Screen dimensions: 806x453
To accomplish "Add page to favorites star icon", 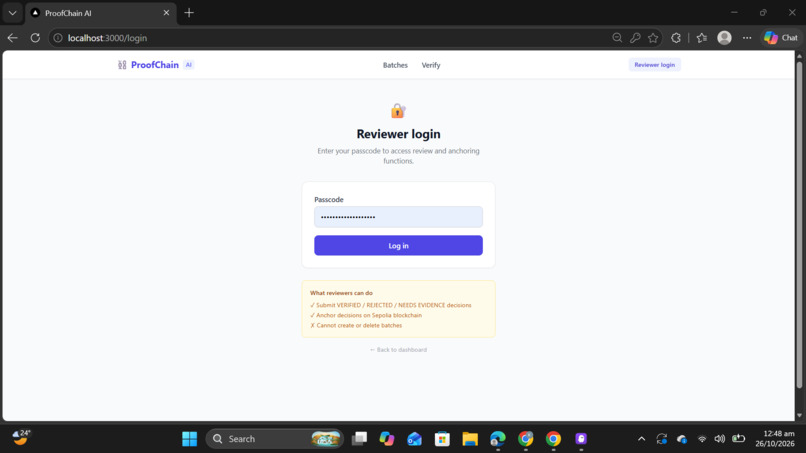I will 653,38.
